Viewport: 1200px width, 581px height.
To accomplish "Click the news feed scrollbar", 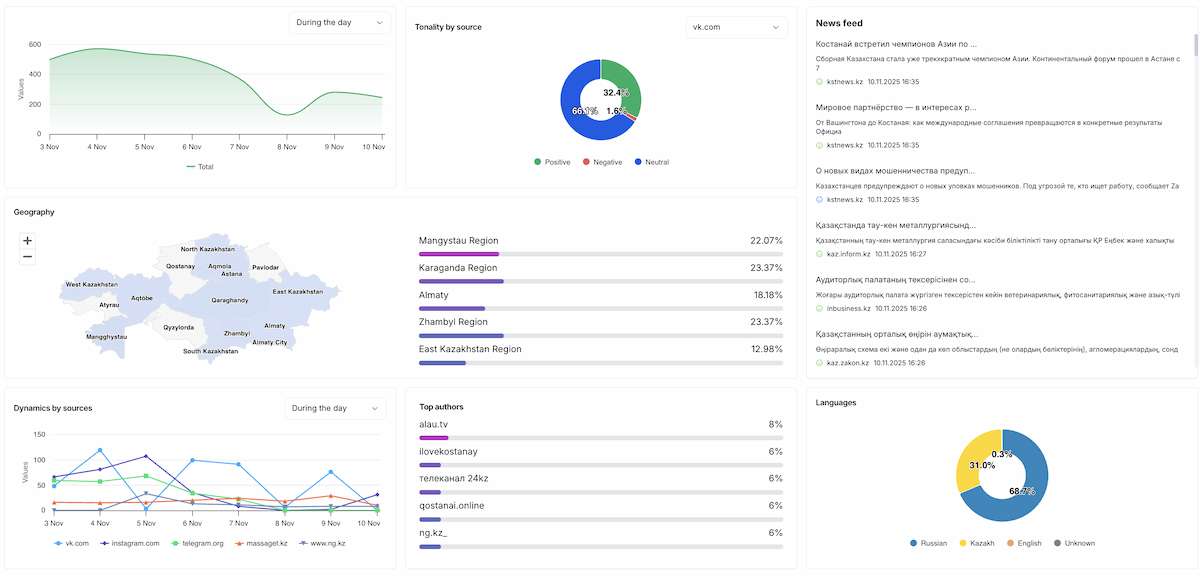I will [1195, 45].
